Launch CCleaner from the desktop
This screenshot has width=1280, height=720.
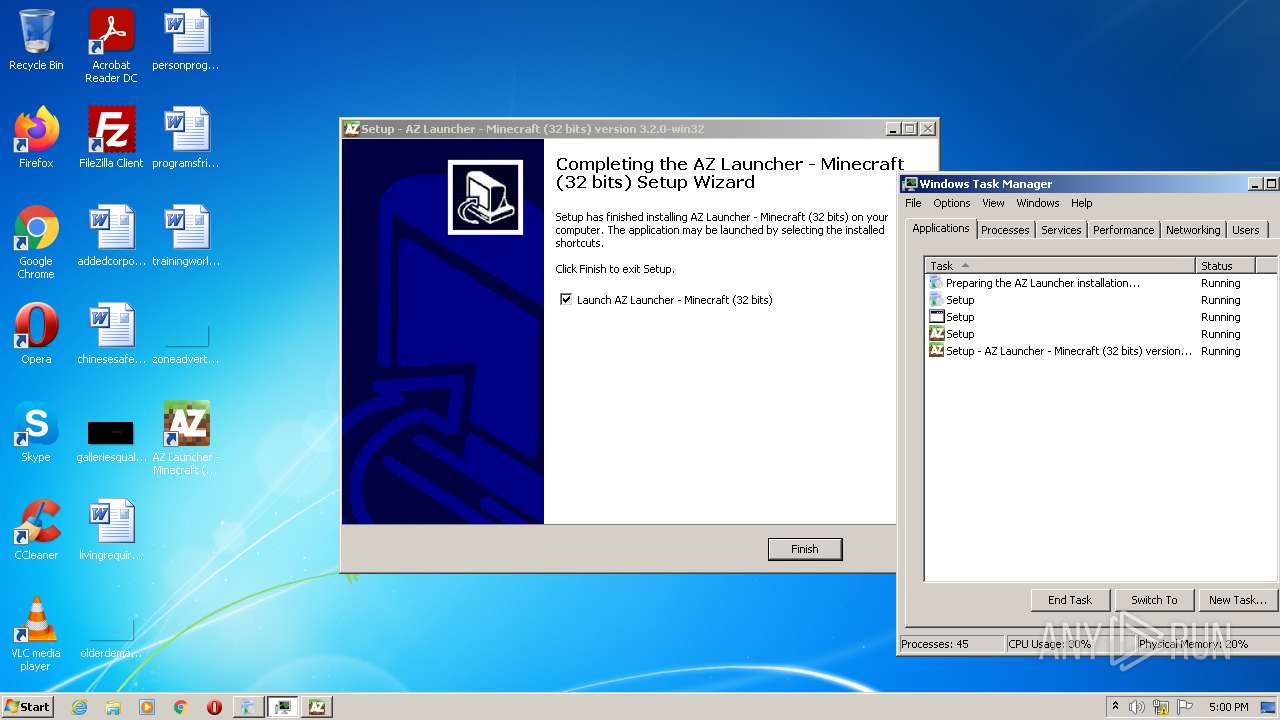(36, 530)
